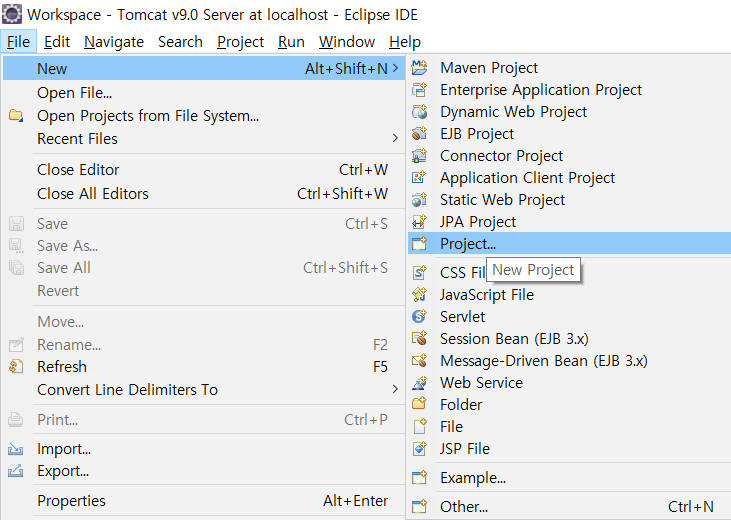Click the EJB Project icon
Screen dimensions: 731x520
tap(419, 133)
